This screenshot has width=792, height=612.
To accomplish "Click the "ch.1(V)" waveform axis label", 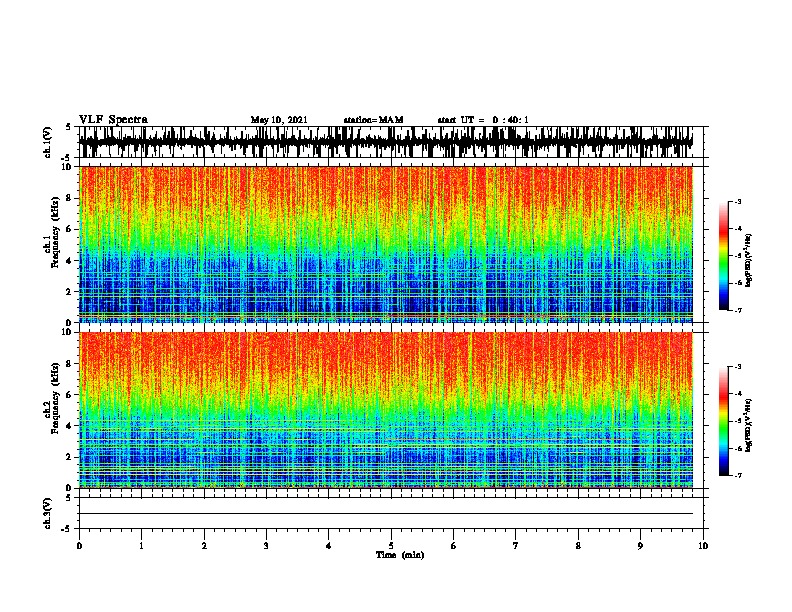I will [x=48, y=142].
